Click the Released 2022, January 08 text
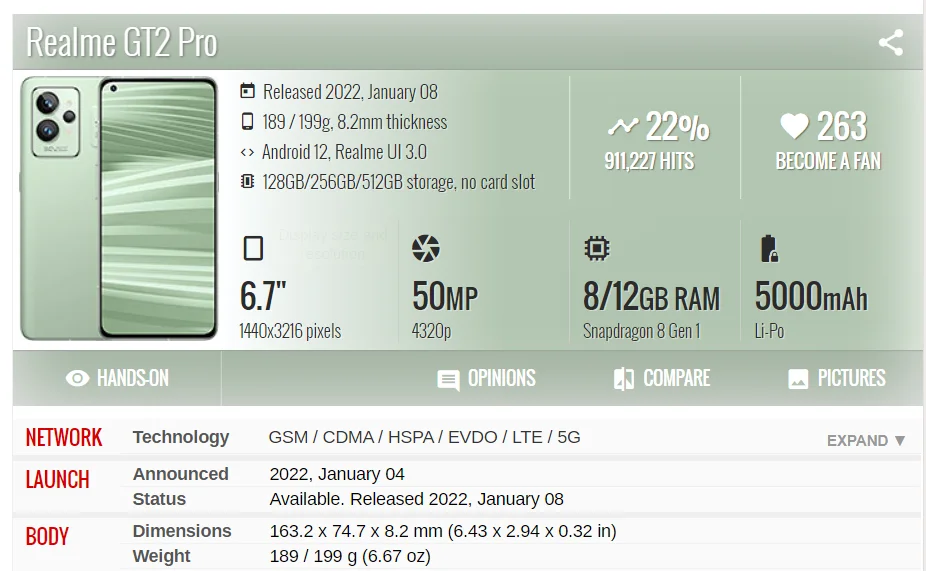The height and width of the screenshot is (571, 926). [350, 92]
